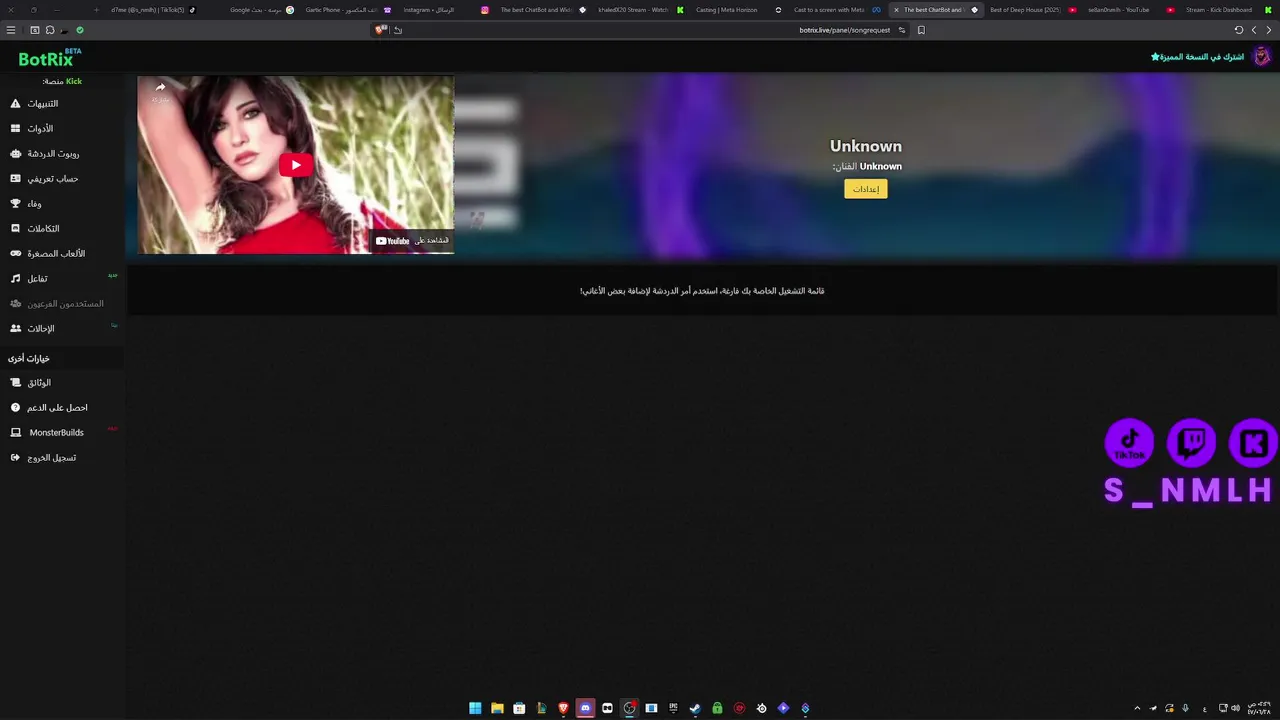Open احصل على الدعم support link
The image size is (1280, 720).
(62, 408)
